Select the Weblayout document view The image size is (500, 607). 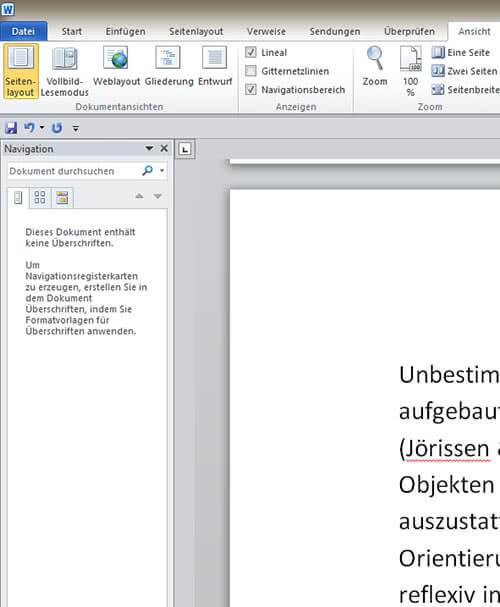click(116, 66)
